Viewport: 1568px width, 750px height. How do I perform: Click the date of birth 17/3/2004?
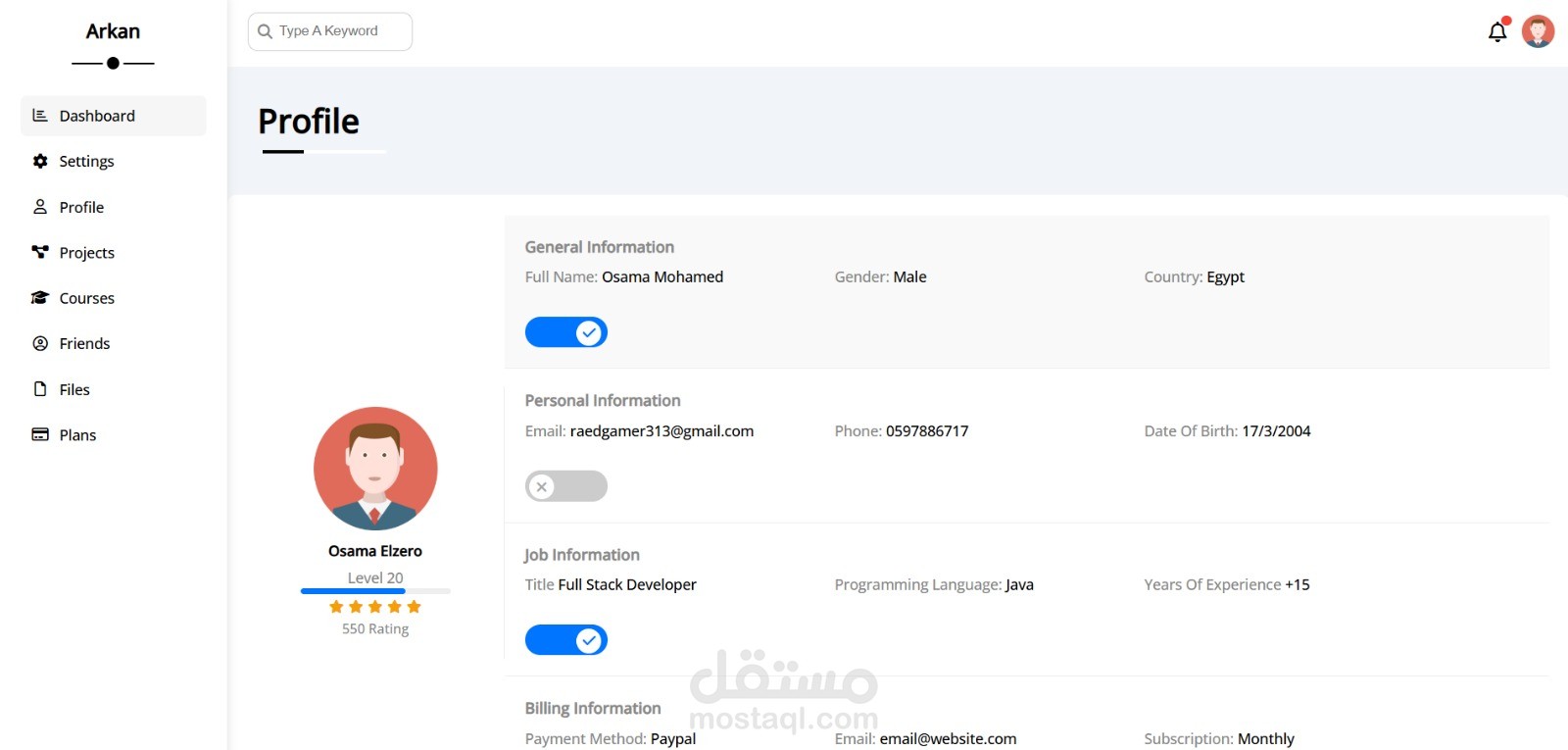[1276, 431]
